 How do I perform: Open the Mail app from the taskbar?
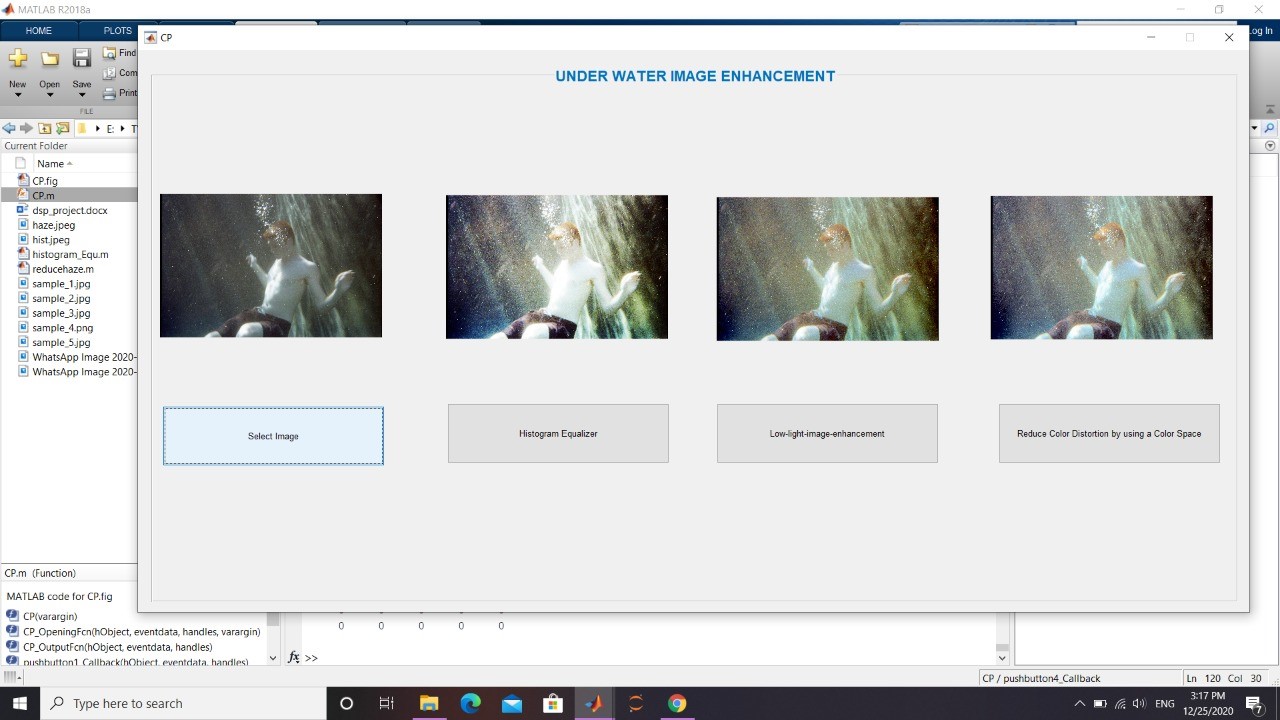click(512, 703)
